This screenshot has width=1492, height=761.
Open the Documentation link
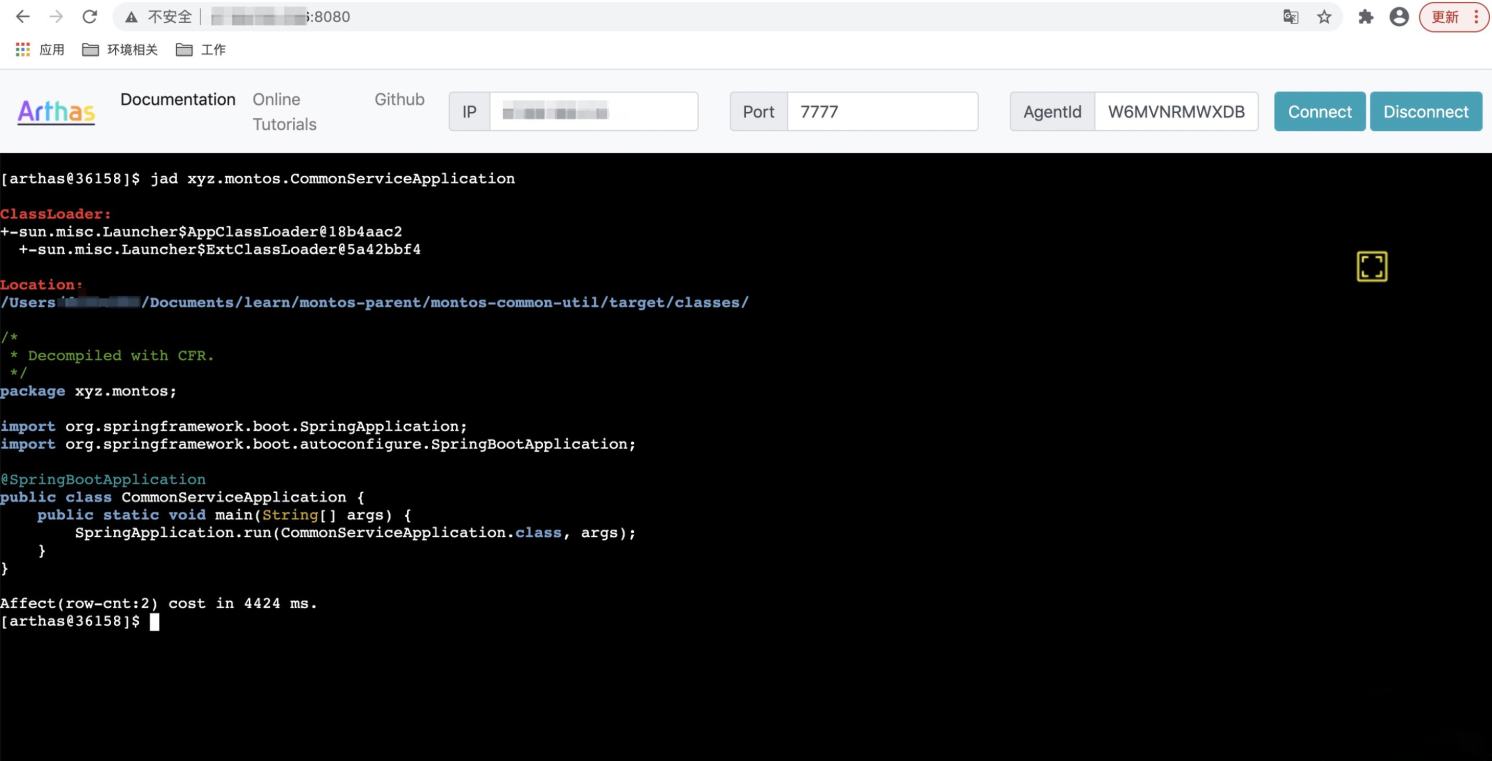(x=178, y=99)
